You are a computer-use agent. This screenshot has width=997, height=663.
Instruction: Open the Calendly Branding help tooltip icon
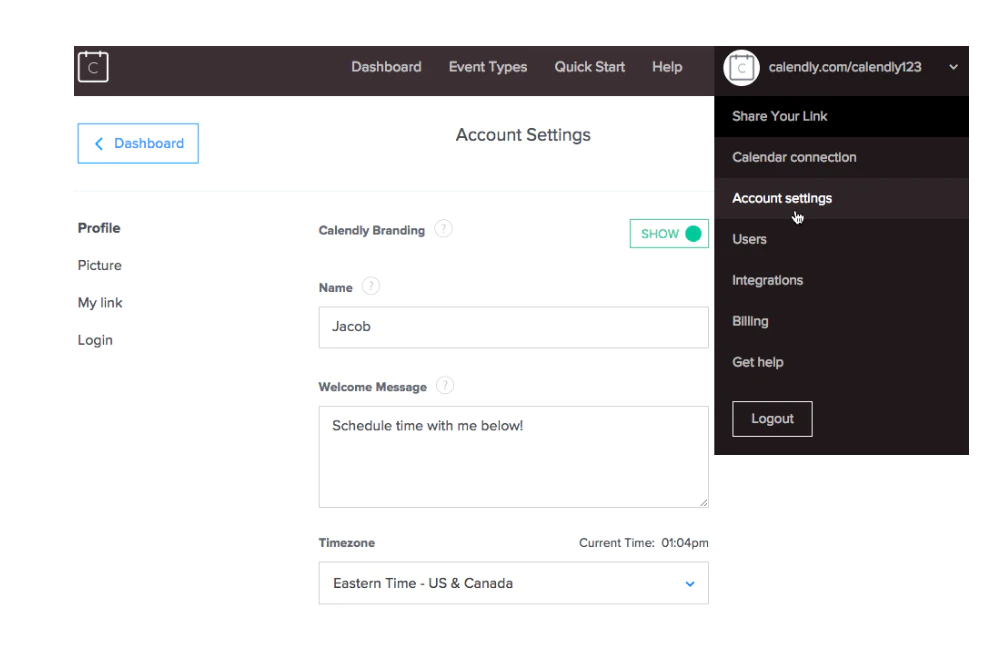point(443,229)
